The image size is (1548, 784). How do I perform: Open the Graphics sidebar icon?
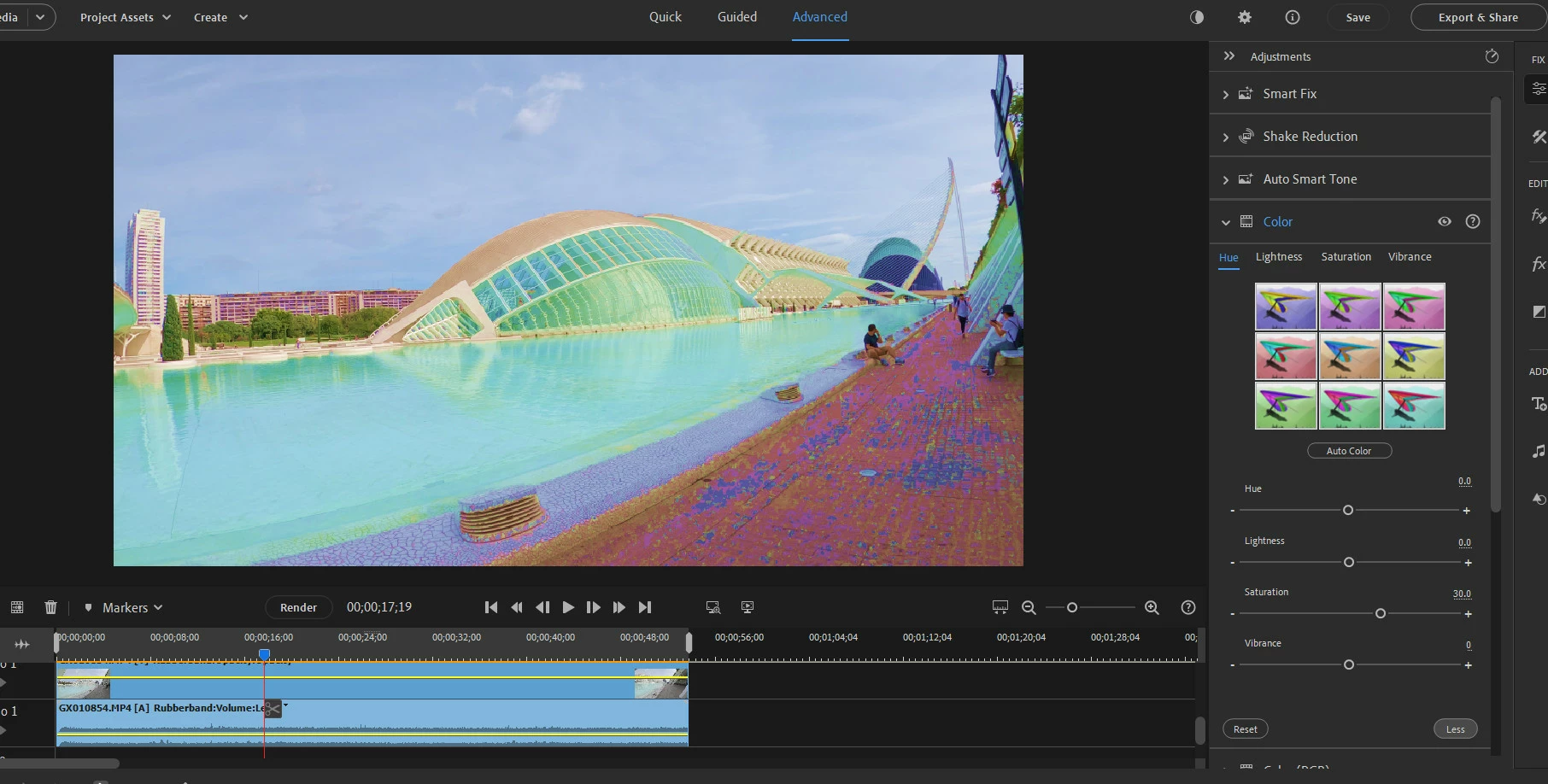point(1539,499)
